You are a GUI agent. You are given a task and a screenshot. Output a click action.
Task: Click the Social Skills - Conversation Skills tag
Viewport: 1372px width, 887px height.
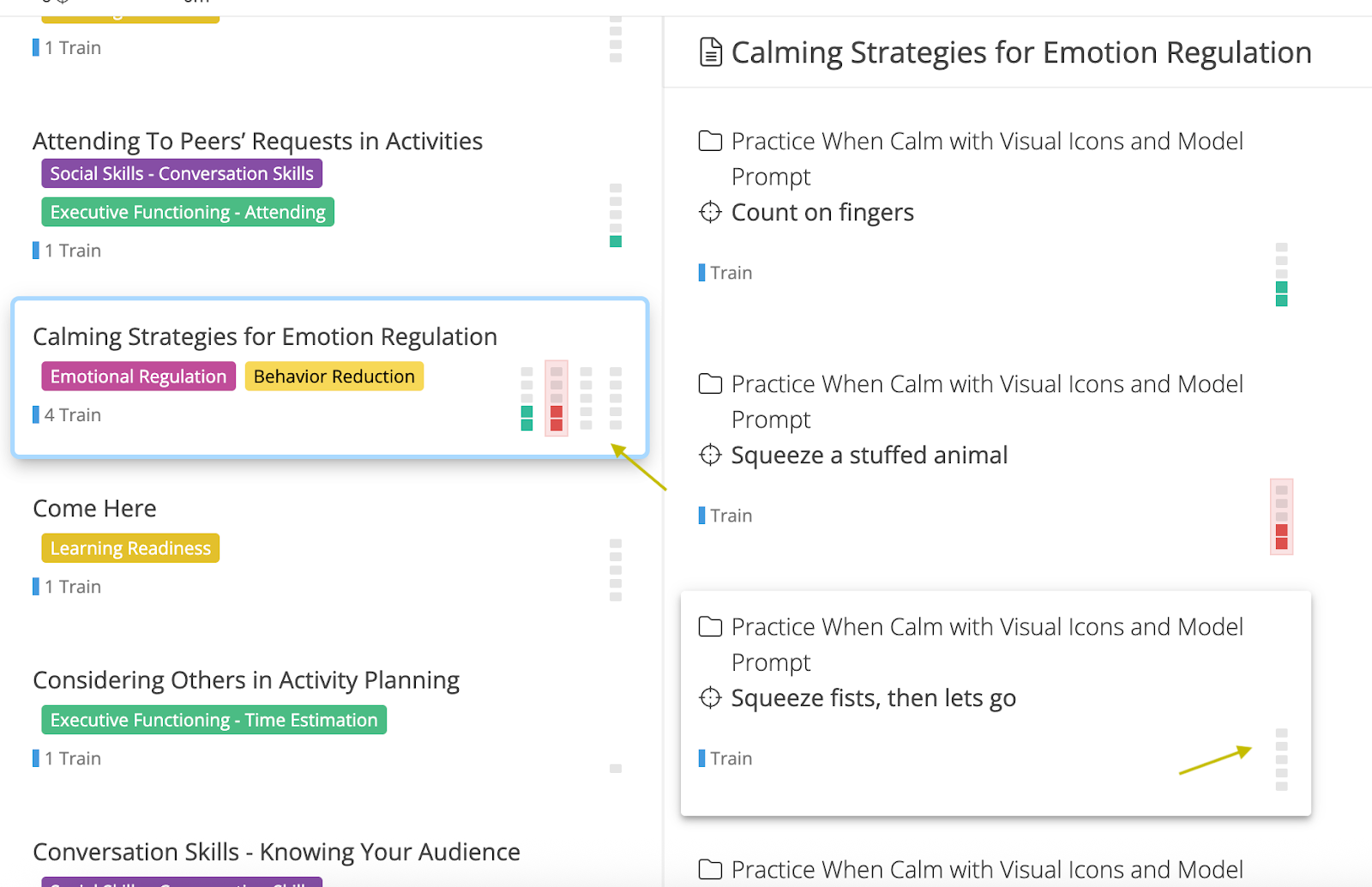click(182, 173)
